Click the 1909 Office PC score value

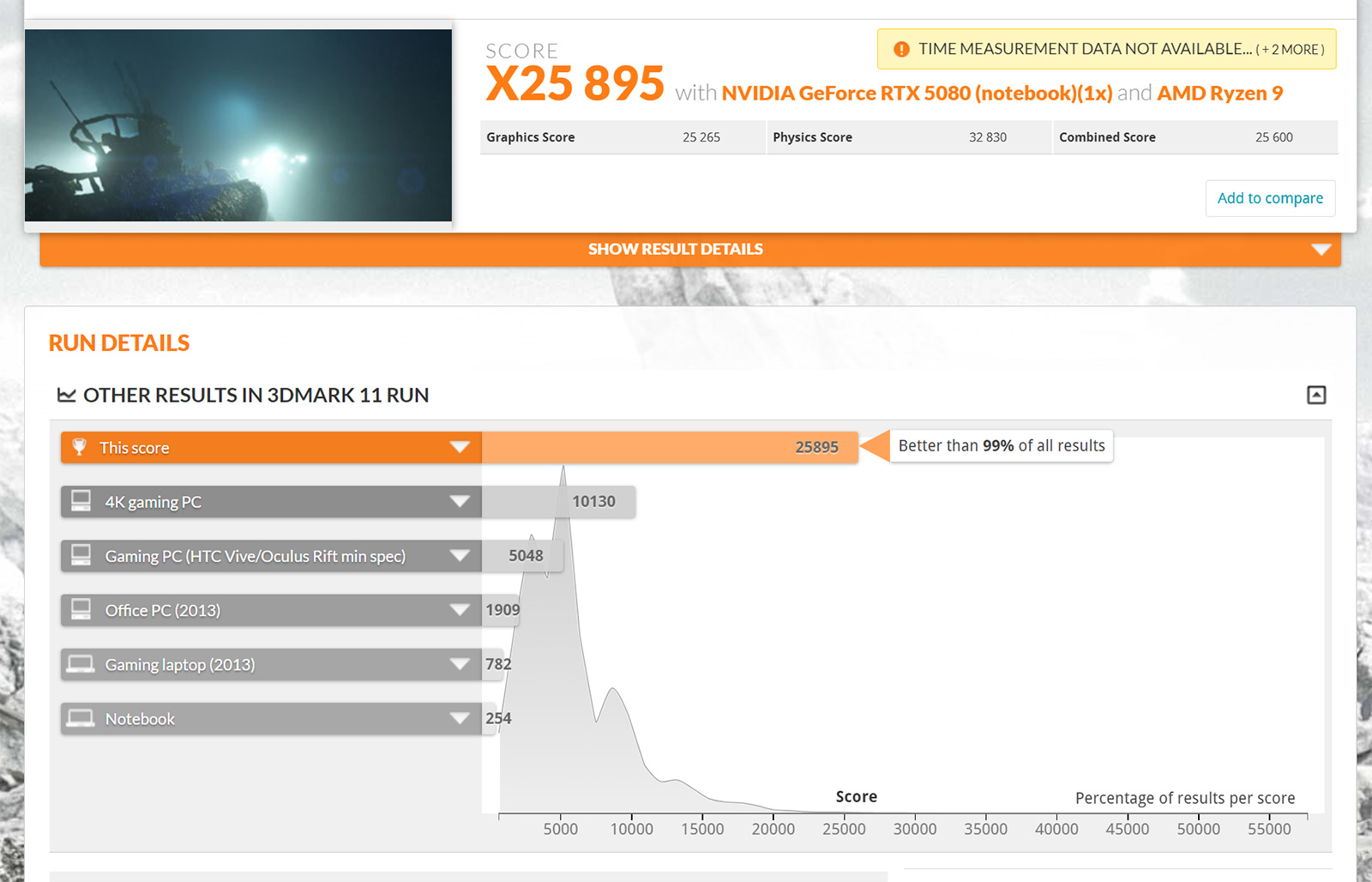pyautogui.click(x=502, y=610)
